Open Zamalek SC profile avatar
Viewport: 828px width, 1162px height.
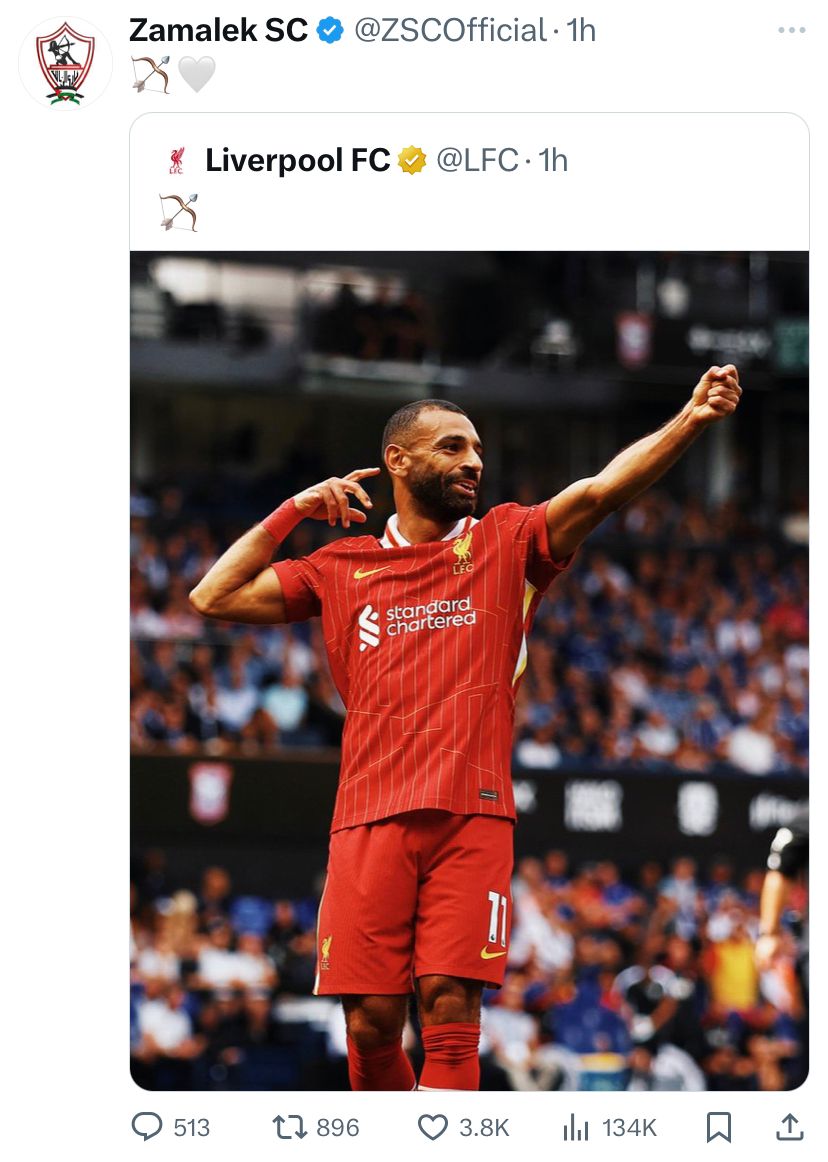pyautogui.click(x=65, y=63)
